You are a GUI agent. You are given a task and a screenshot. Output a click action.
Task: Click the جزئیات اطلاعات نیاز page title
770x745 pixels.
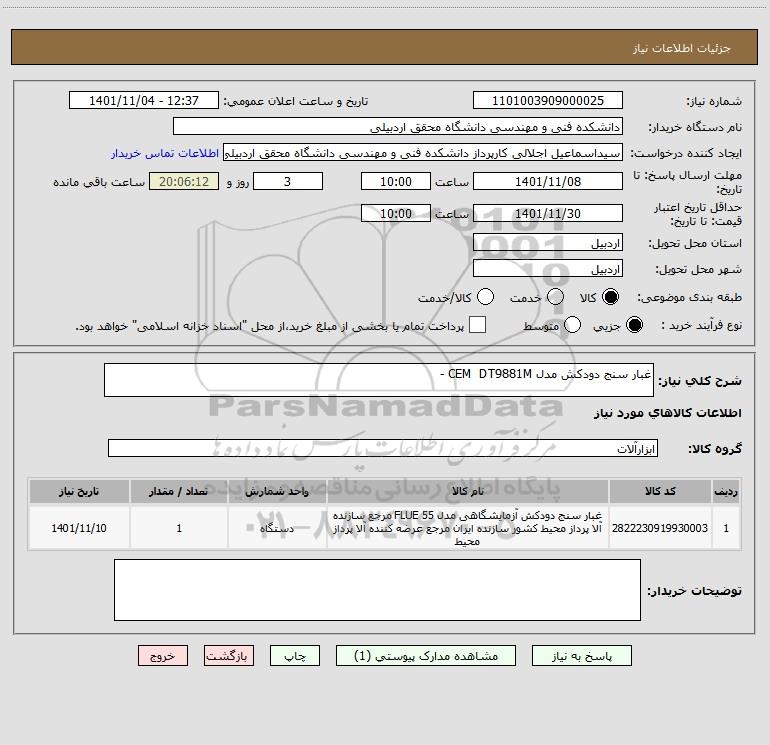682,48
